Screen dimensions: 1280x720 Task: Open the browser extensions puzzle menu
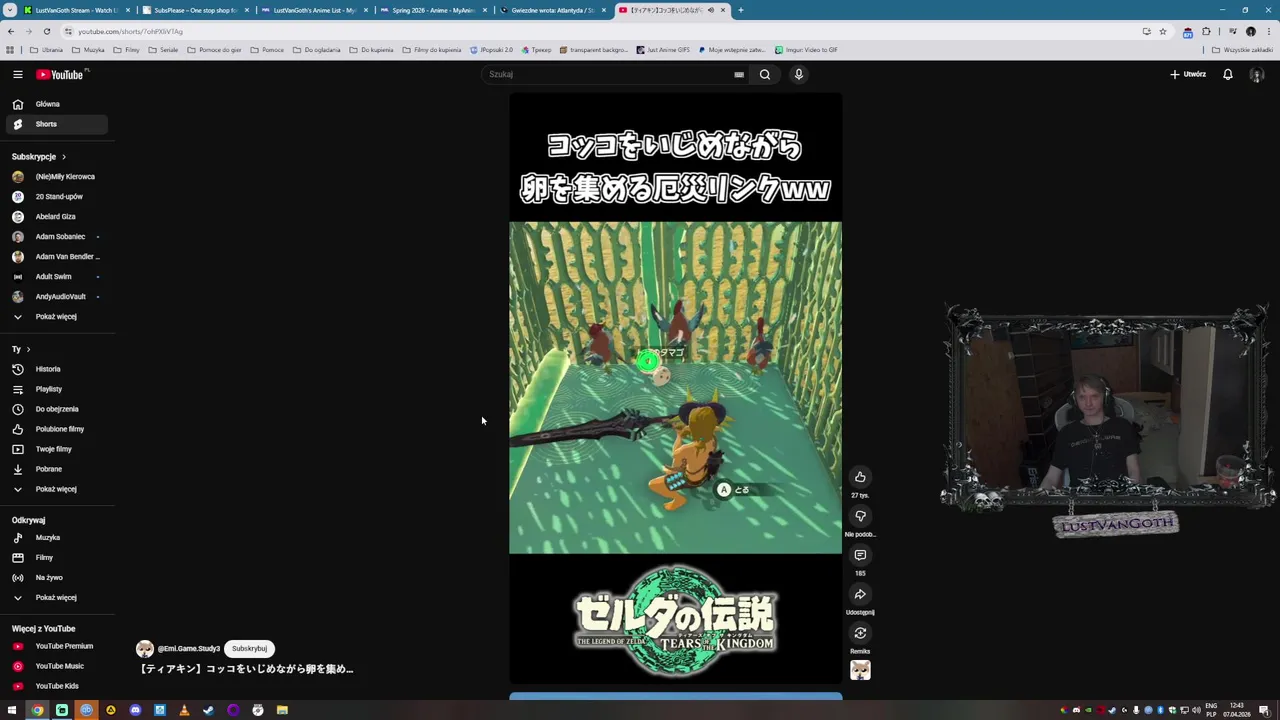click(x=1206, y=31)
